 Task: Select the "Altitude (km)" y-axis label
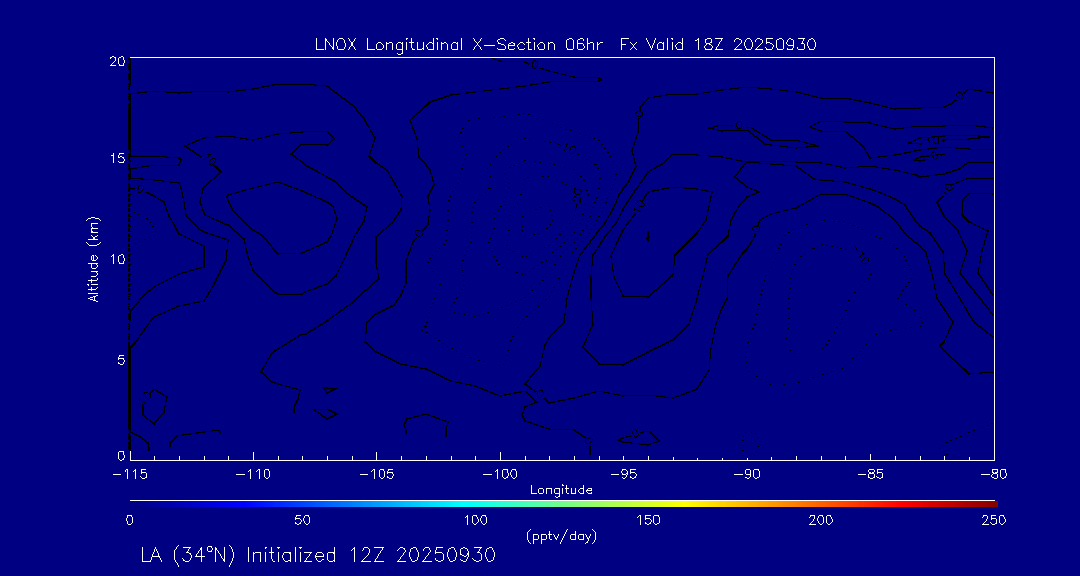pos(93,258)
